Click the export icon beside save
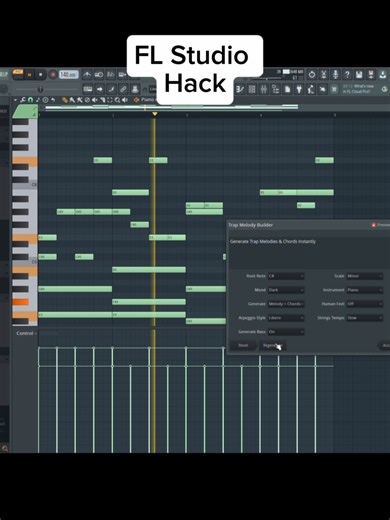This screenshot has height=520, width=390. [x=370, y=74]
